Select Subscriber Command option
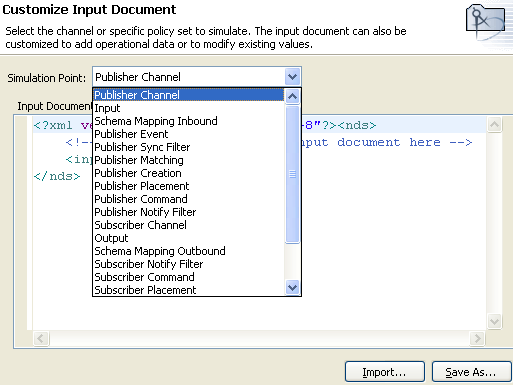Viewport: 513px width, 385px height. coord(189,277)
